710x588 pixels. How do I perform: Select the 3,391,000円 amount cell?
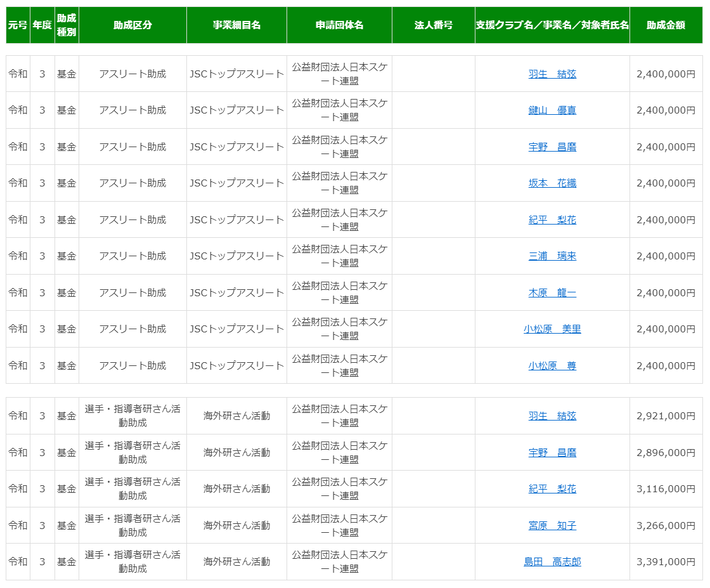coord(666,561)
